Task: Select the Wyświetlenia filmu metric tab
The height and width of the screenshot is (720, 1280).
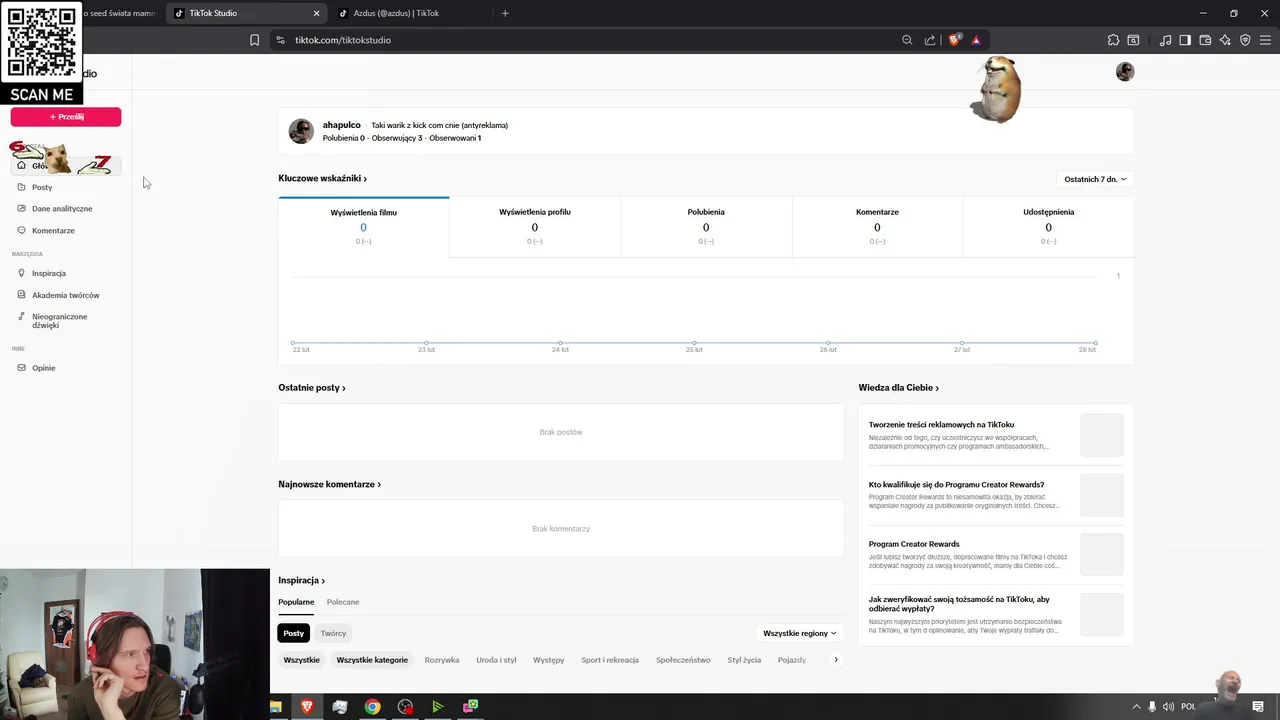Action: (x=364, y=227)
